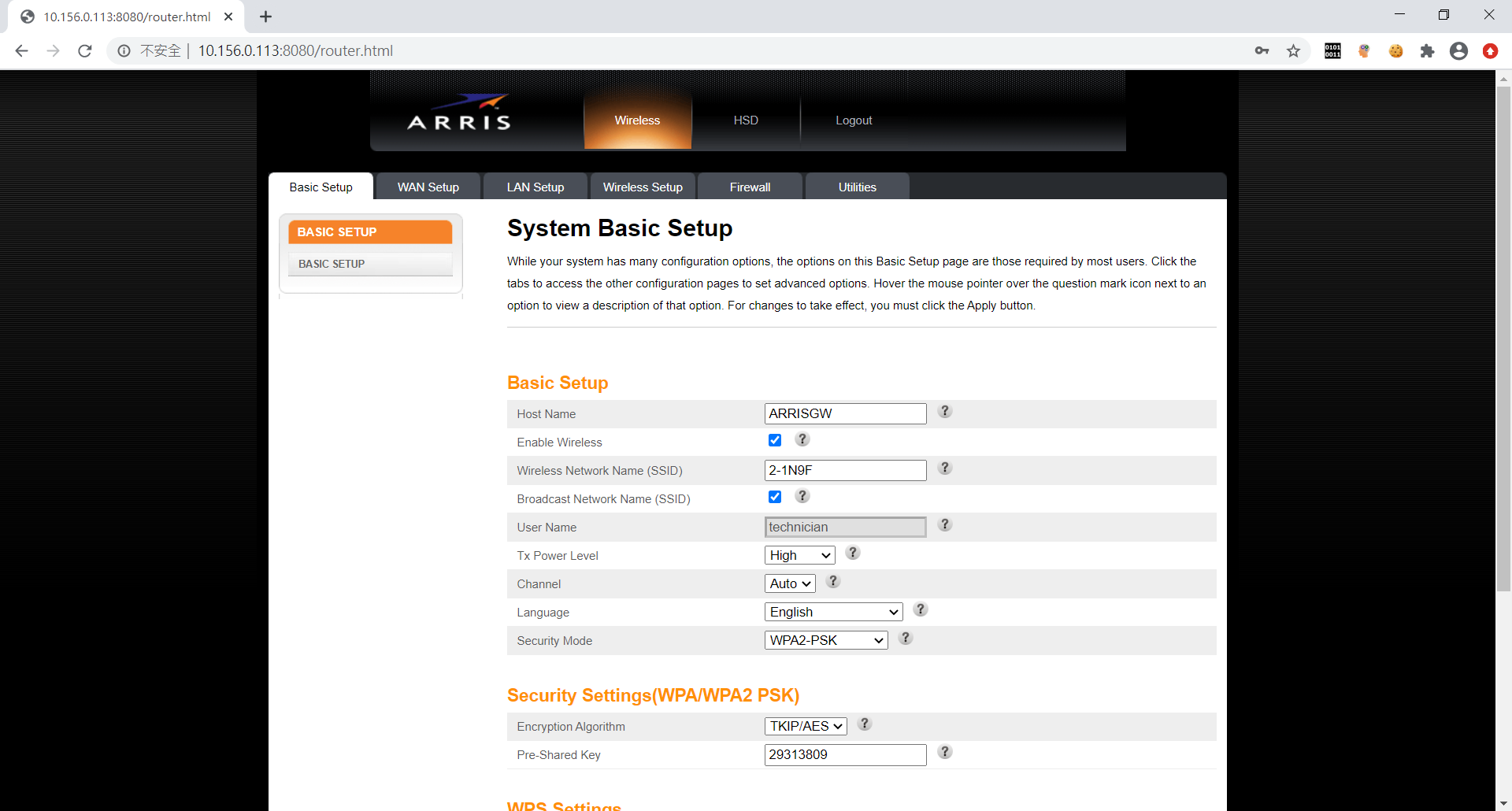Viewport: 1512px width, 811px height.
Task: Open the Tx Power Level dropdown
Action: tap(799, 555)
